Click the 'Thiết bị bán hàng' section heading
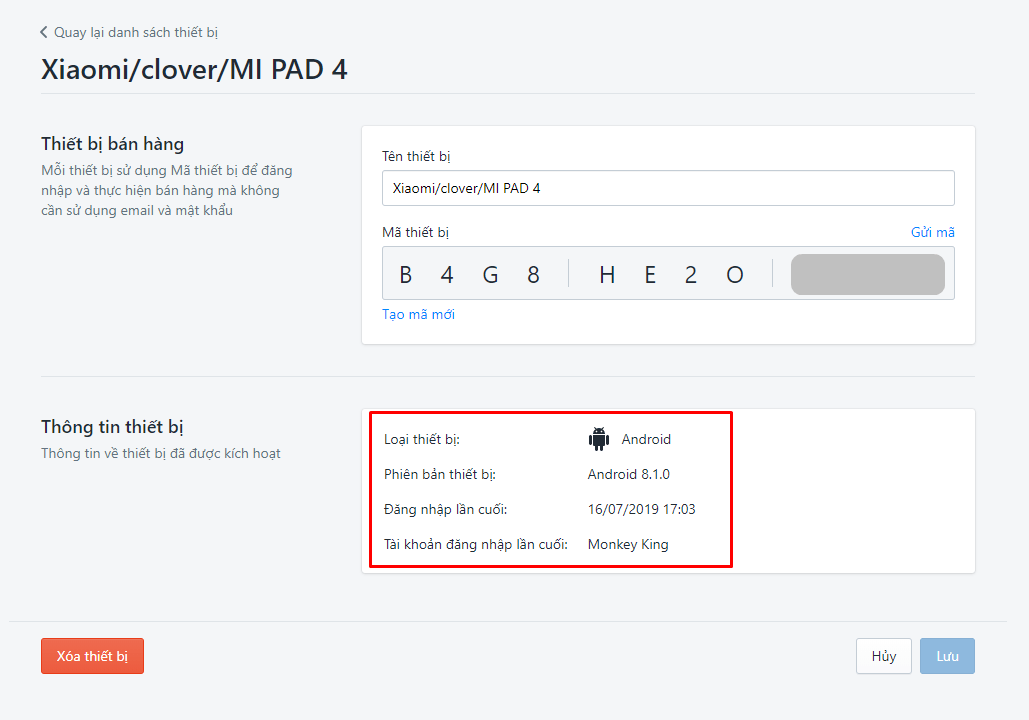 tap(112, 144)
